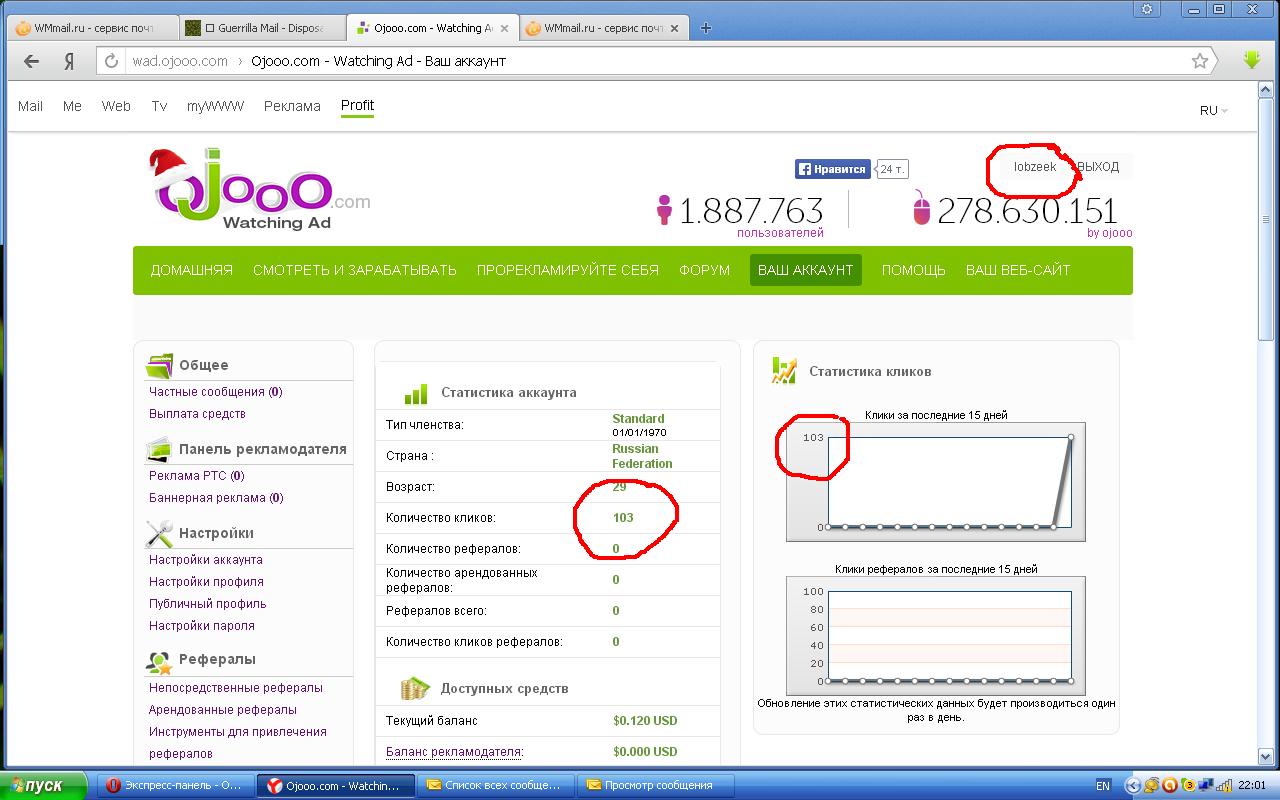
Task: Open the myWWW link in the top bar
Action: (215, 106)
